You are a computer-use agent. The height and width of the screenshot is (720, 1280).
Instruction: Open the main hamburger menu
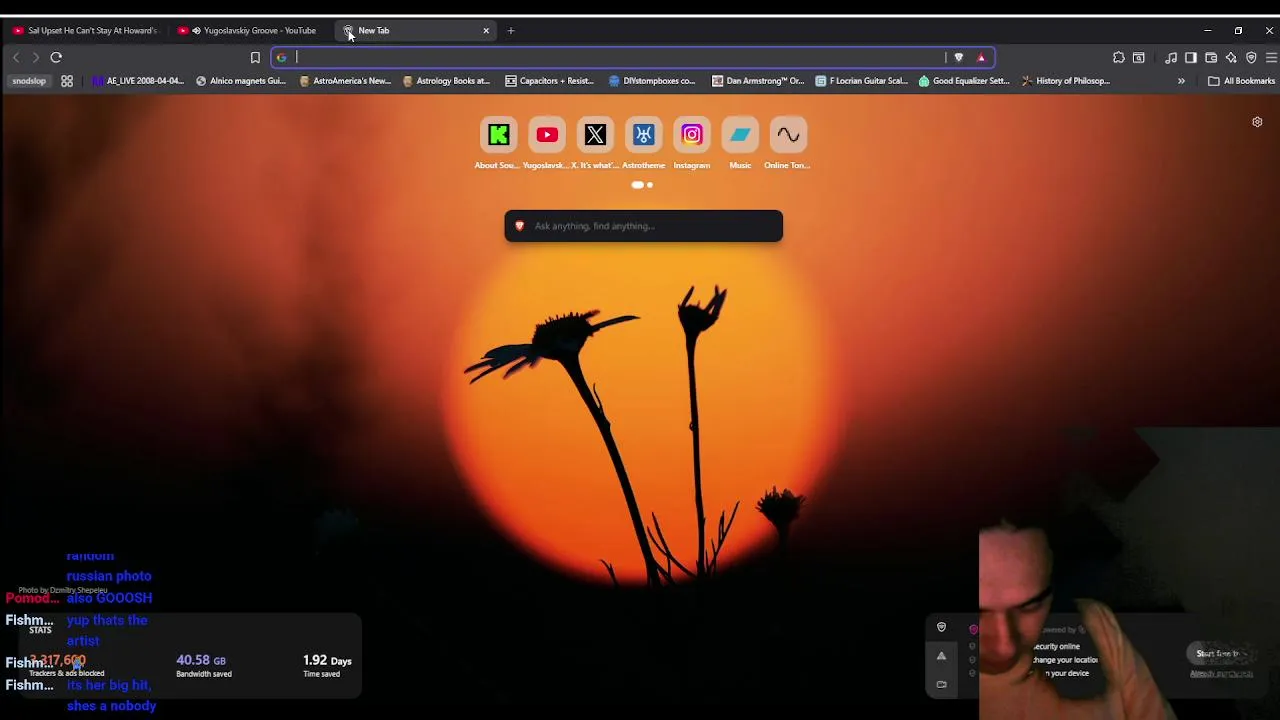tap(1271, 58)
